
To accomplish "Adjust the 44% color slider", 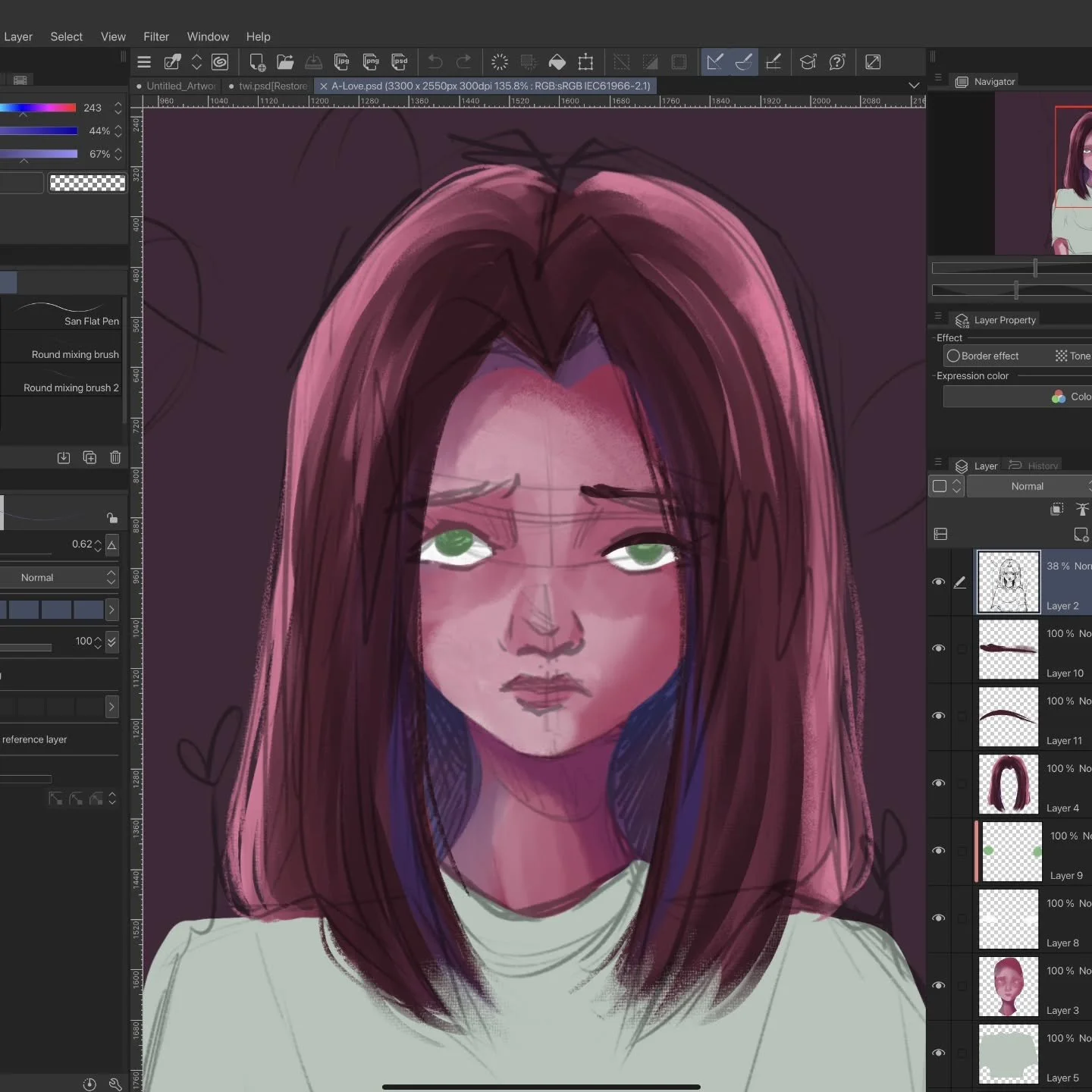I will tap(39, 131).
